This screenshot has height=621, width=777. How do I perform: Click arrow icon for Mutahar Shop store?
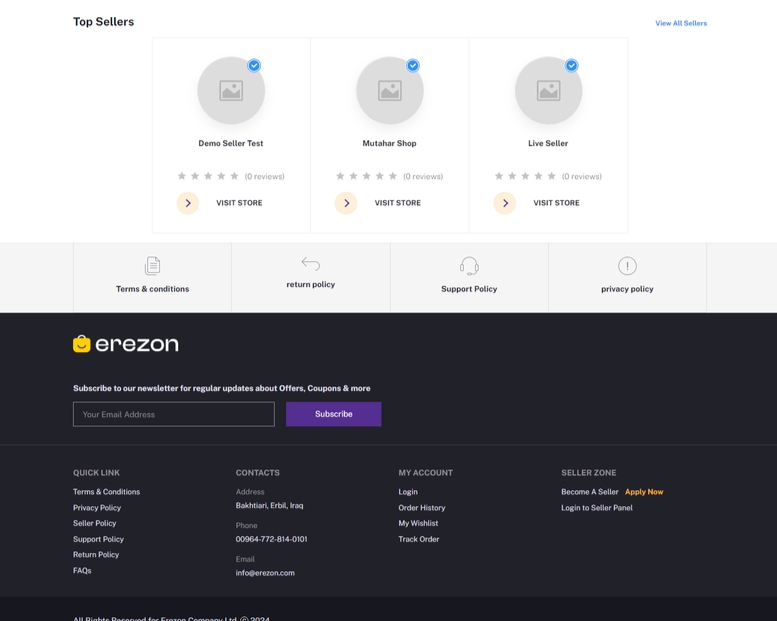tap(346, 203)
